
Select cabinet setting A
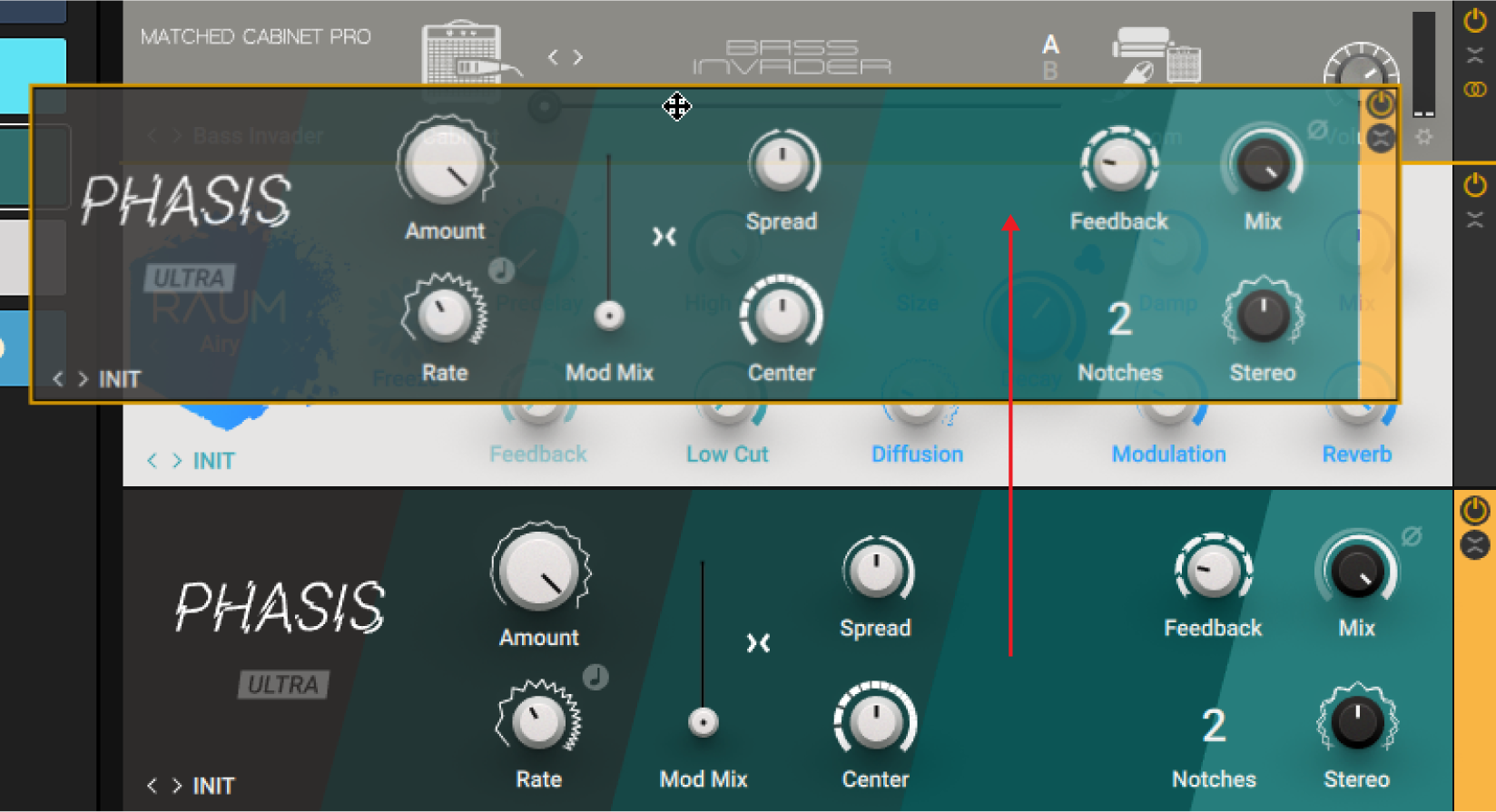click(x=1050, y=44)
